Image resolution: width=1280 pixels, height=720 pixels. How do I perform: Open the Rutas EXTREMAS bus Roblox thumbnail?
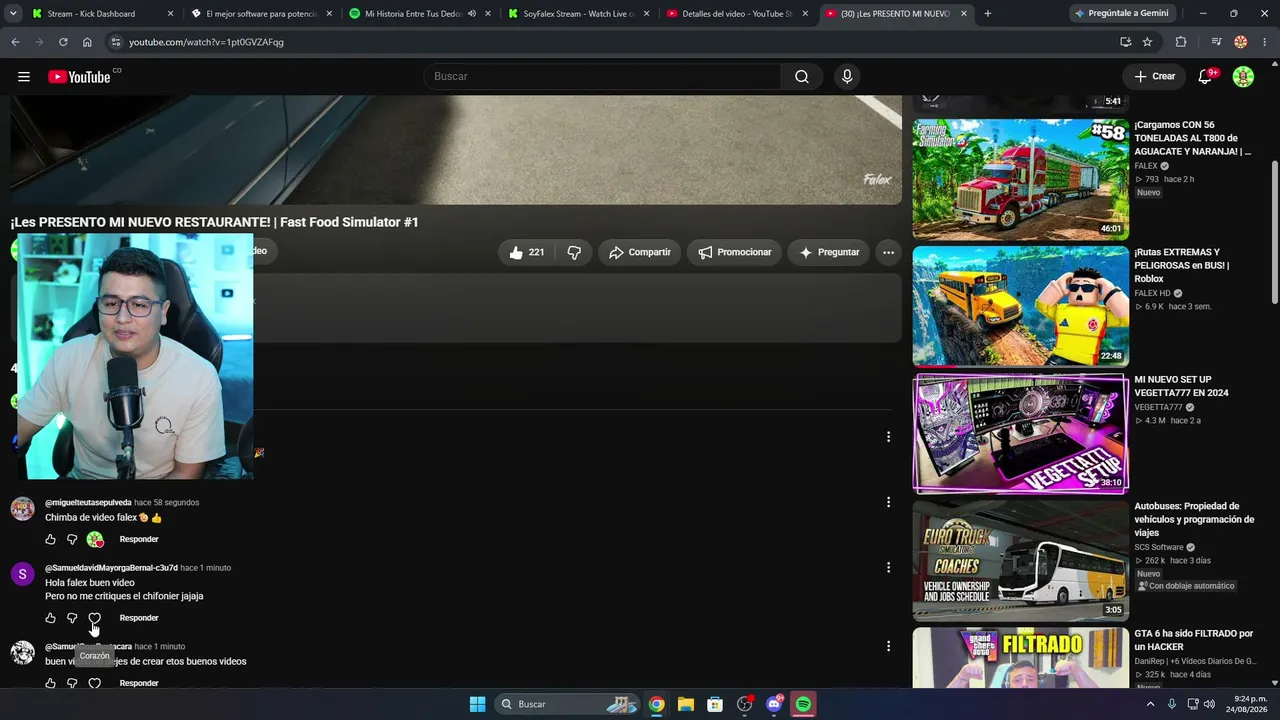(x=1020, y=306)
